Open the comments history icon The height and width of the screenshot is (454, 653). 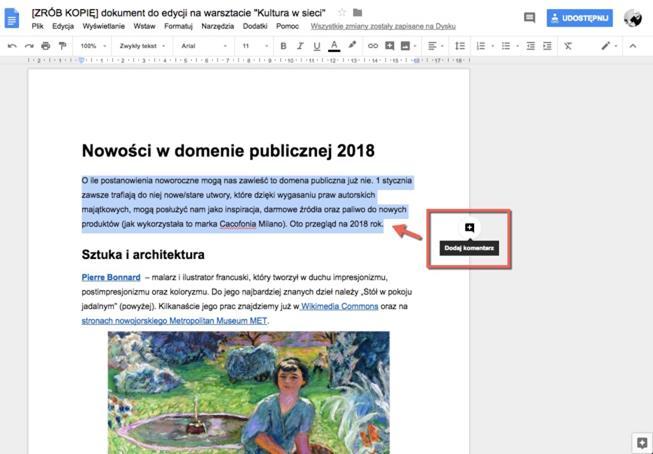pyautogui.click(x=529, y=17)
